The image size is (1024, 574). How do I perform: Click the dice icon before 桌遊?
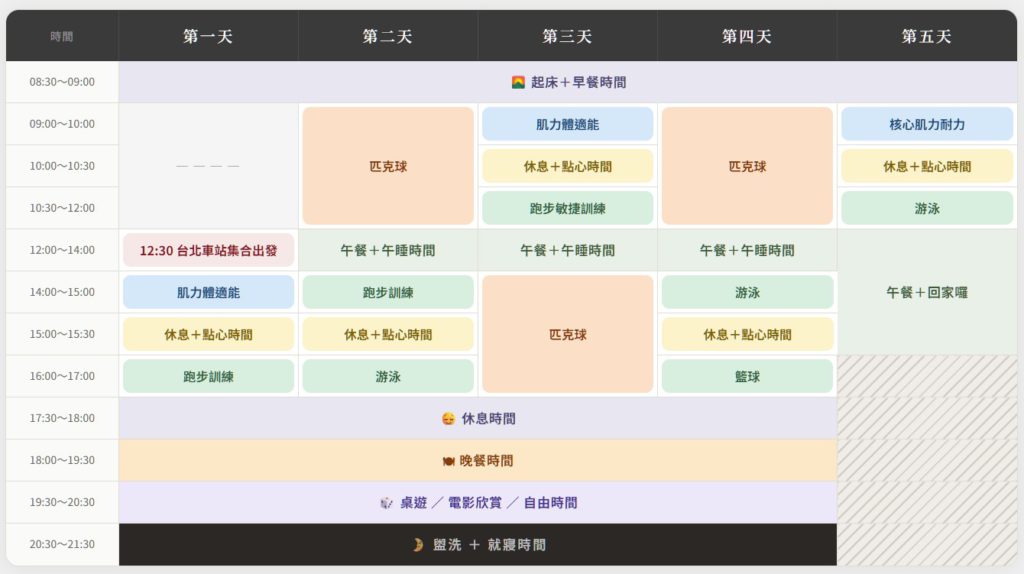coord(386,503)
